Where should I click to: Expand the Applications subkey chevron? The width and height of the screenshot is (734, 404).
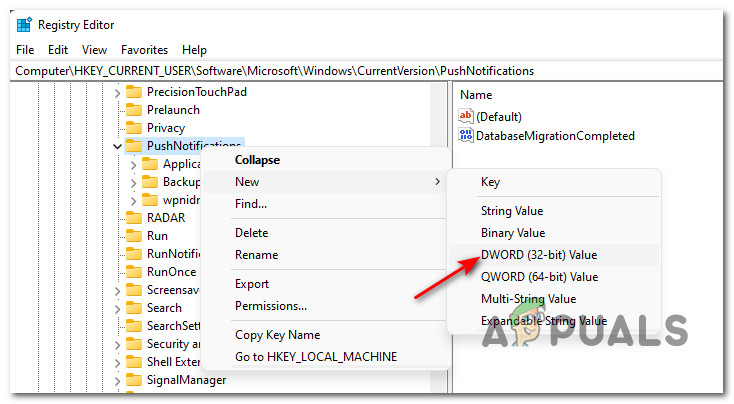click(133, 165)
